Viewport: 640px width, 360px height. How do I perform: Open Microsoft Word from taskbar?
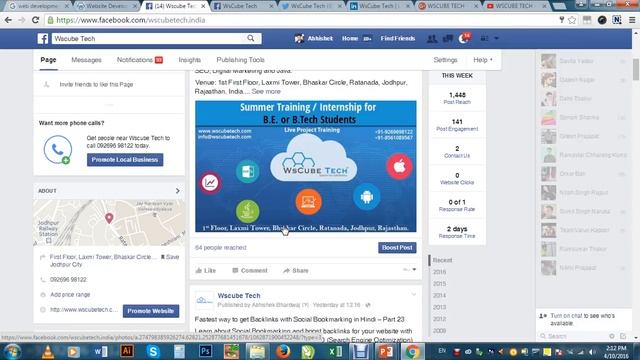pos(100,351)
